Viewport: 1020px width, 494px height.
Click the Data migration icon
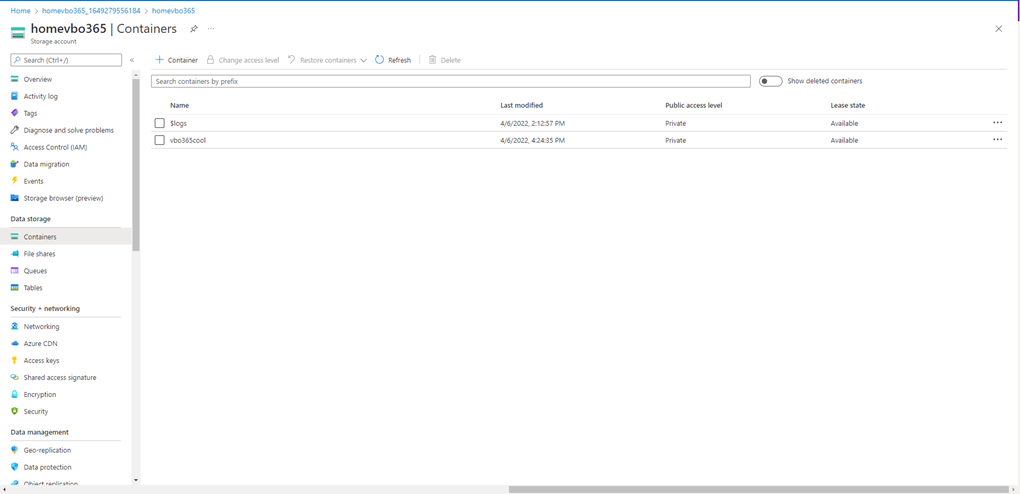(x=14, y=164)
